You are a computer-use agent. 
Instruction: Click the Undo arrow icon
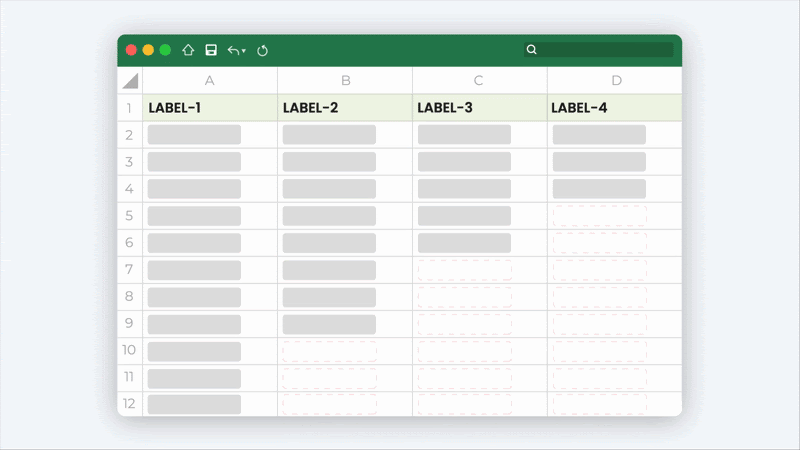click(233, 50)
